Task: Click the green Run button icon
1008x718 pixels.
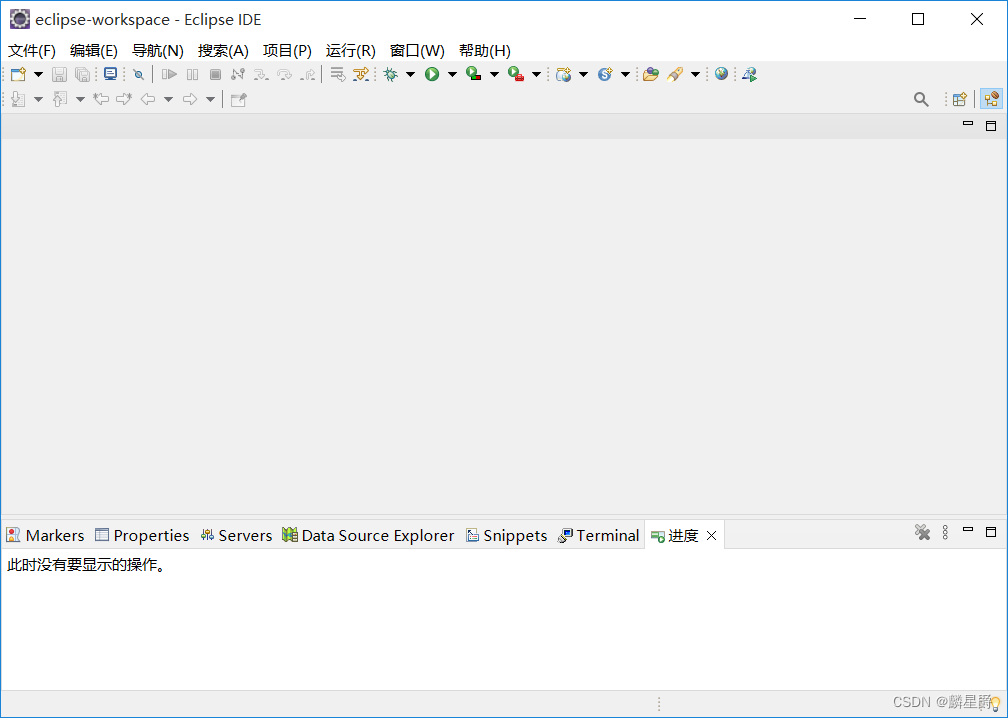Action: (x=432, y=74)
